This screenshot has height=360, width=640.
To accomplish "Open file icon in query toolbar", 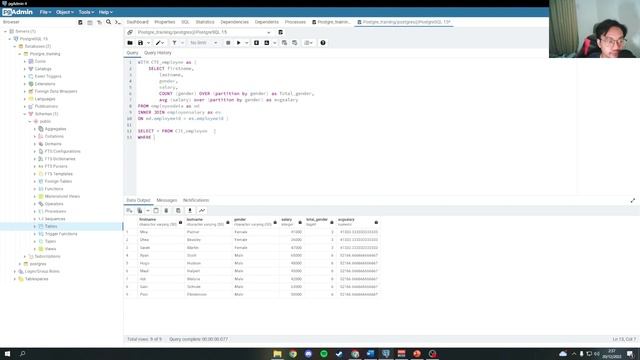I will [x=130, y=43].
